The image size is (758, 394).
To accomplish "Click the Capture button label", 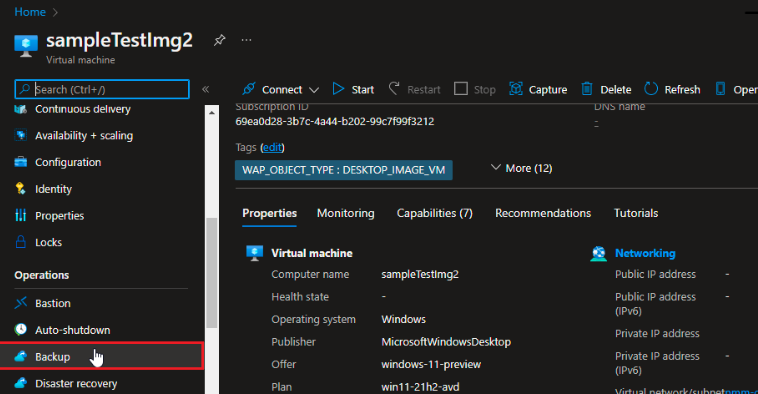I will click(548, 89).
